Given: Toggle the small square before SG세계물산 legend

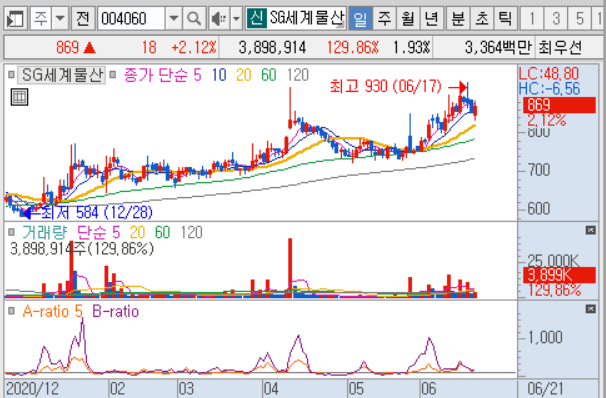Looking at the screenshot, I should click(x=11, y=74).
